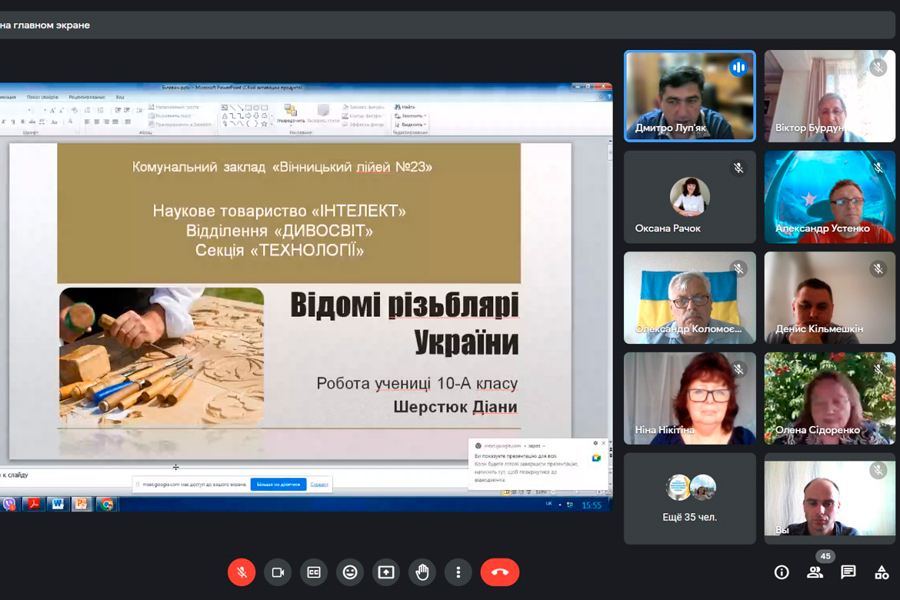
Task: Click muted mic icon on Віктор Бурдун tile
Action: (x=878, y=68)
